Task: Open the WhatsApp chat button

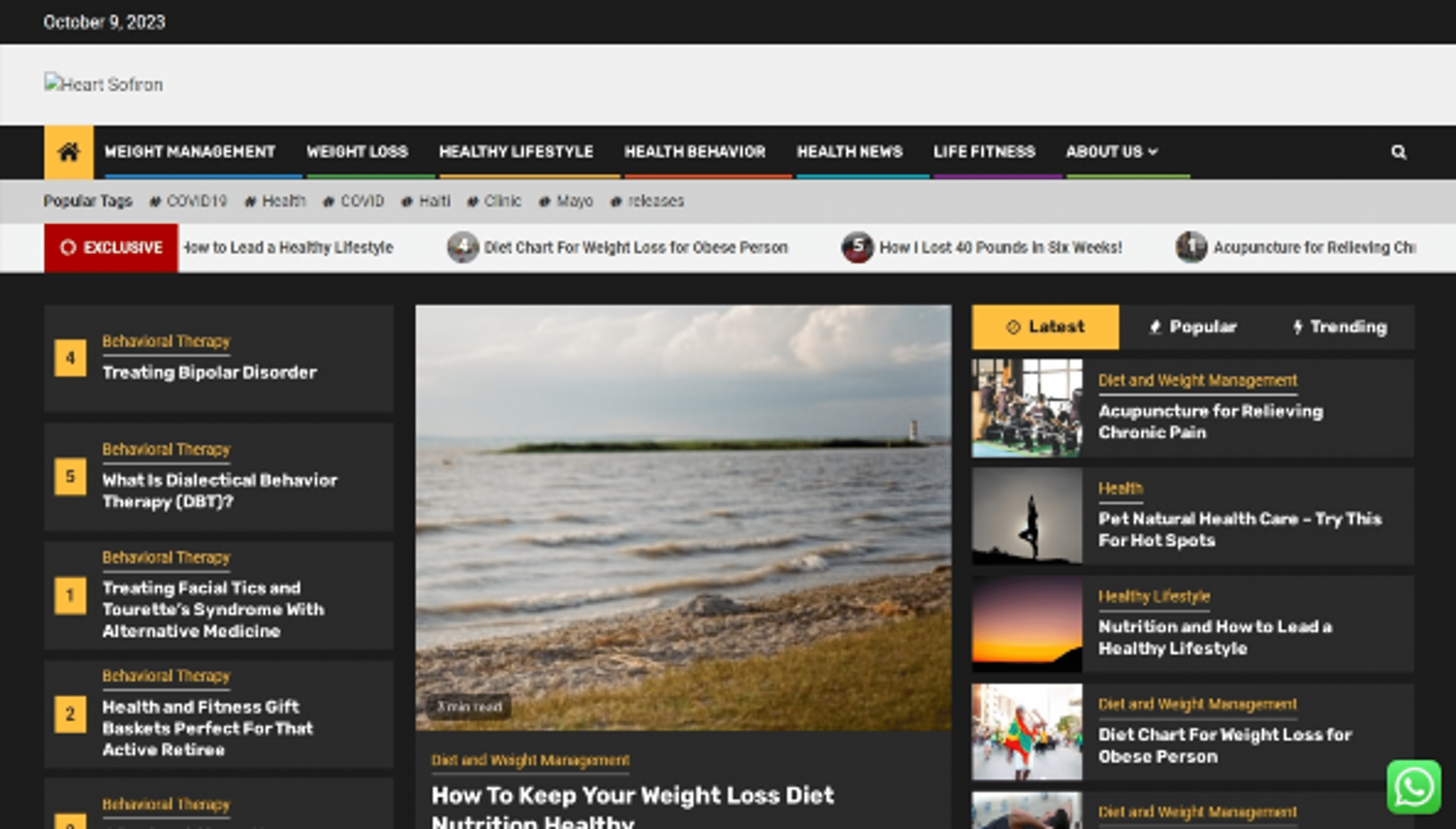Action: pyautogui.click(x=1413, y=787)
